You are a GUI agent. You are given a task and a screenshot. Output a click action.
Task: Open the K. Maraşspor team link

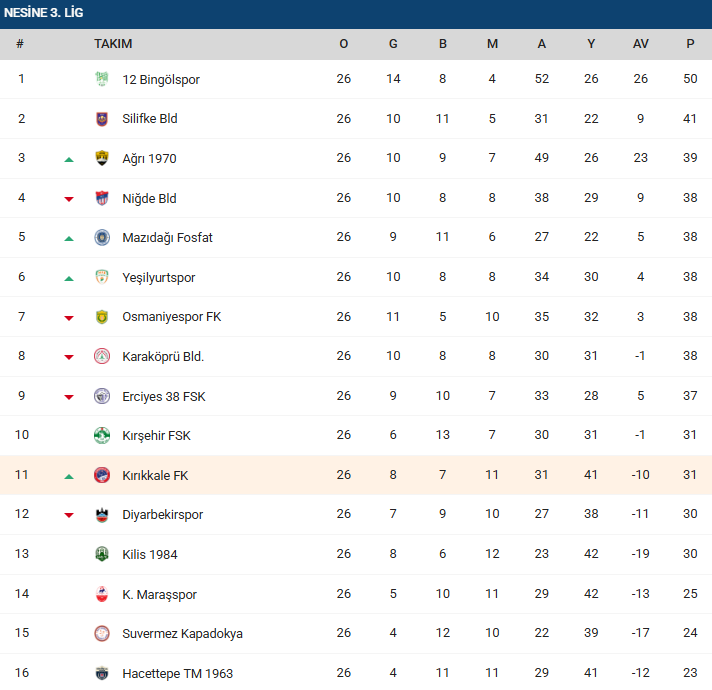tap(159, 595)
